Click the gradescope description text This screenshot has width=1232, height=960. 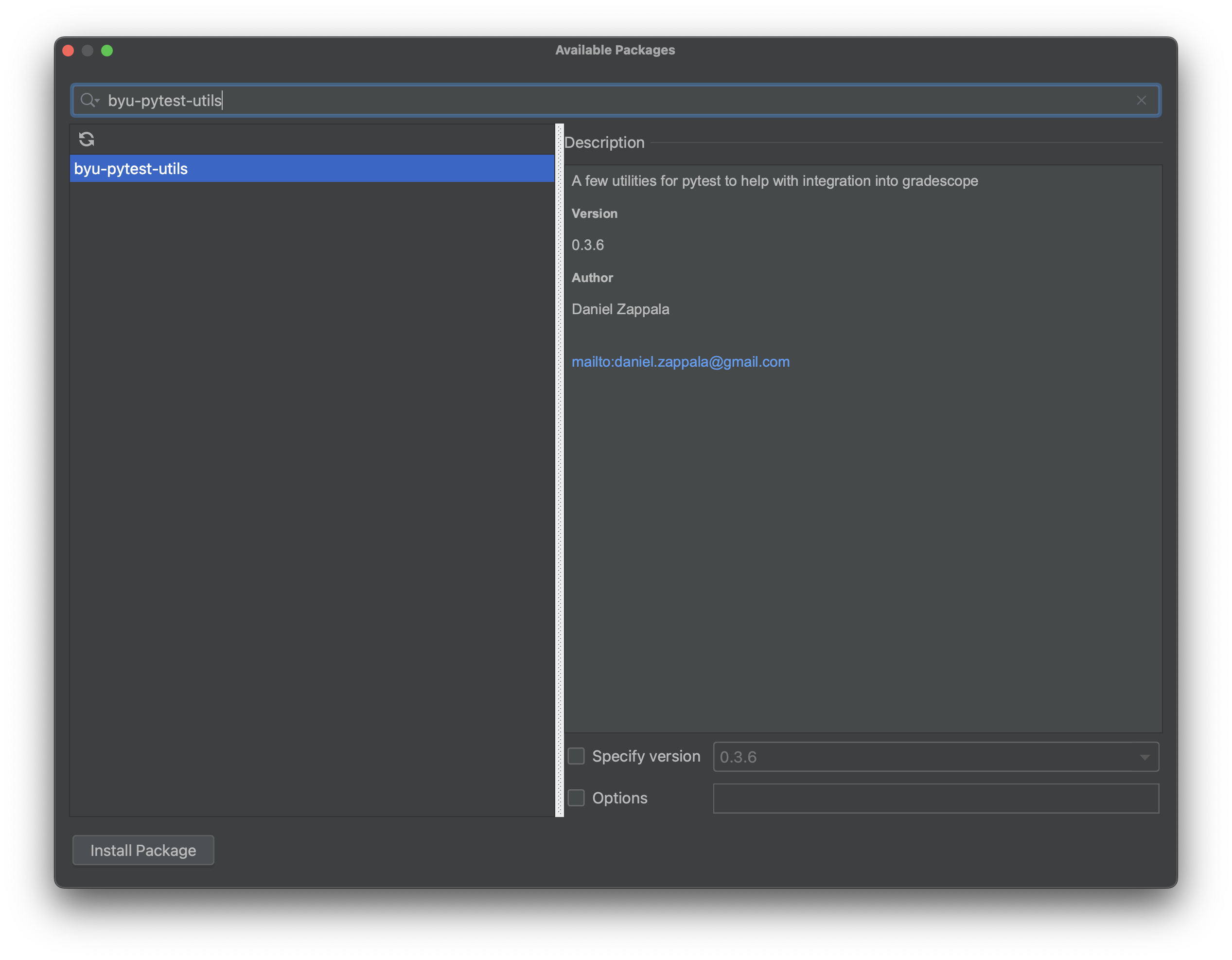[774, 180]
